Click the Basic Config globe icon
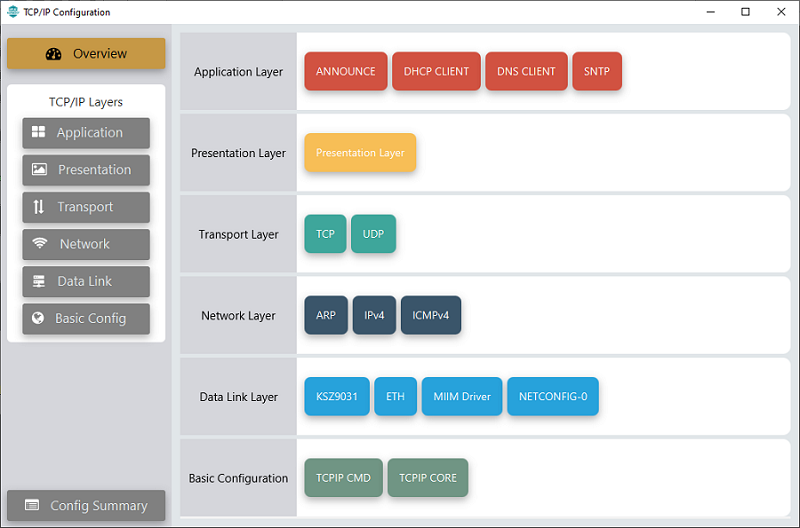The width and height of the screenshot is (800, 528). tap(38, 318)
